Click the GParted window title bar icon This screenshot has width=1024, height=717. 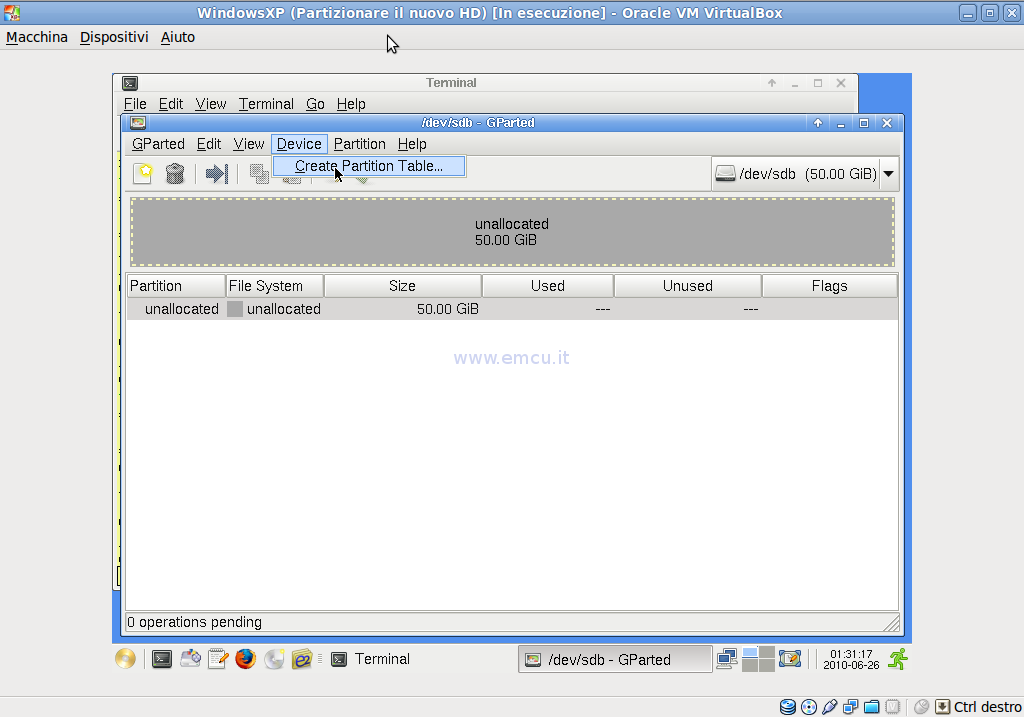pyautogui.click(x=137, y=123)
